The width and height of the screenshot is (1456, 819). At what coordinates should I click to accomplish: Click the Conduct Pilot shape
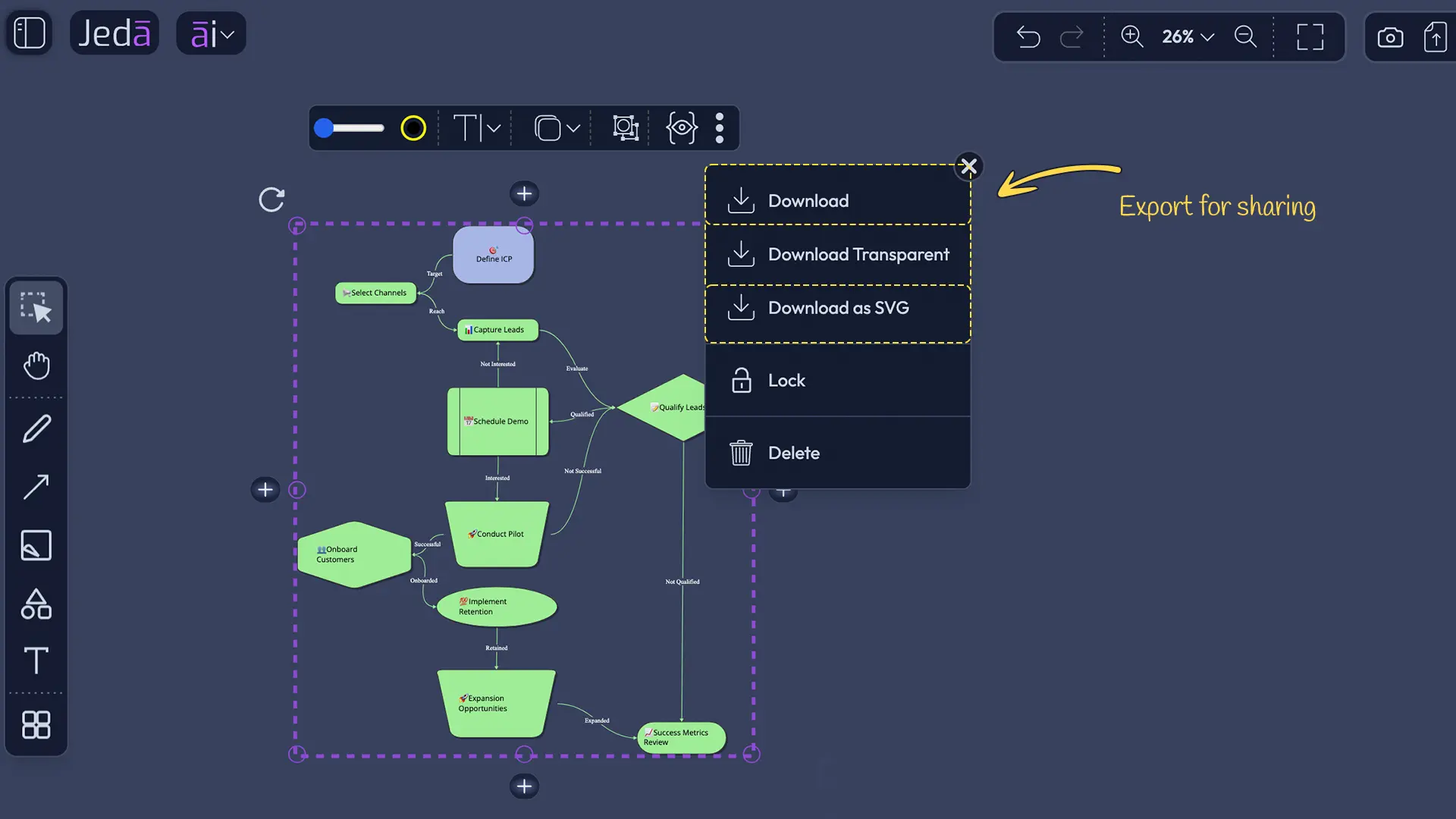click(x=497, y=535)
